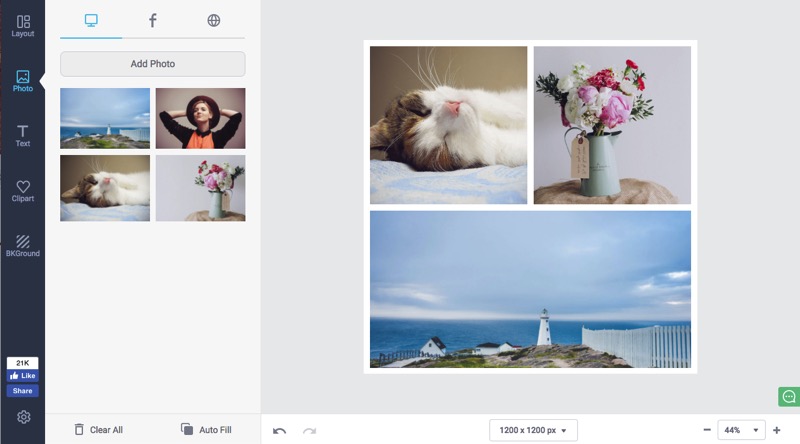
Task: Switch to web photos globe tab
Action: (214, 21)
